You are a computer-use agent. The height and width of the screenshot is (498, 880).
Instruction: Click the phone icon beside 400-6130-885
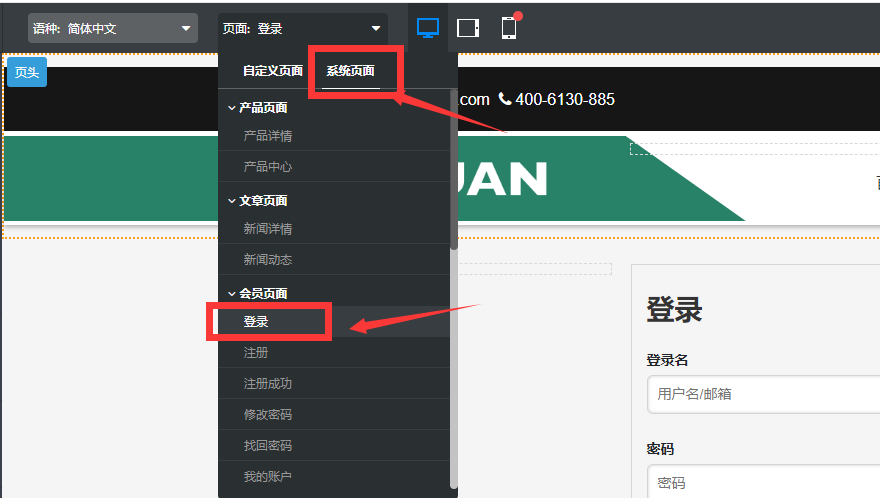click(505, 99)
